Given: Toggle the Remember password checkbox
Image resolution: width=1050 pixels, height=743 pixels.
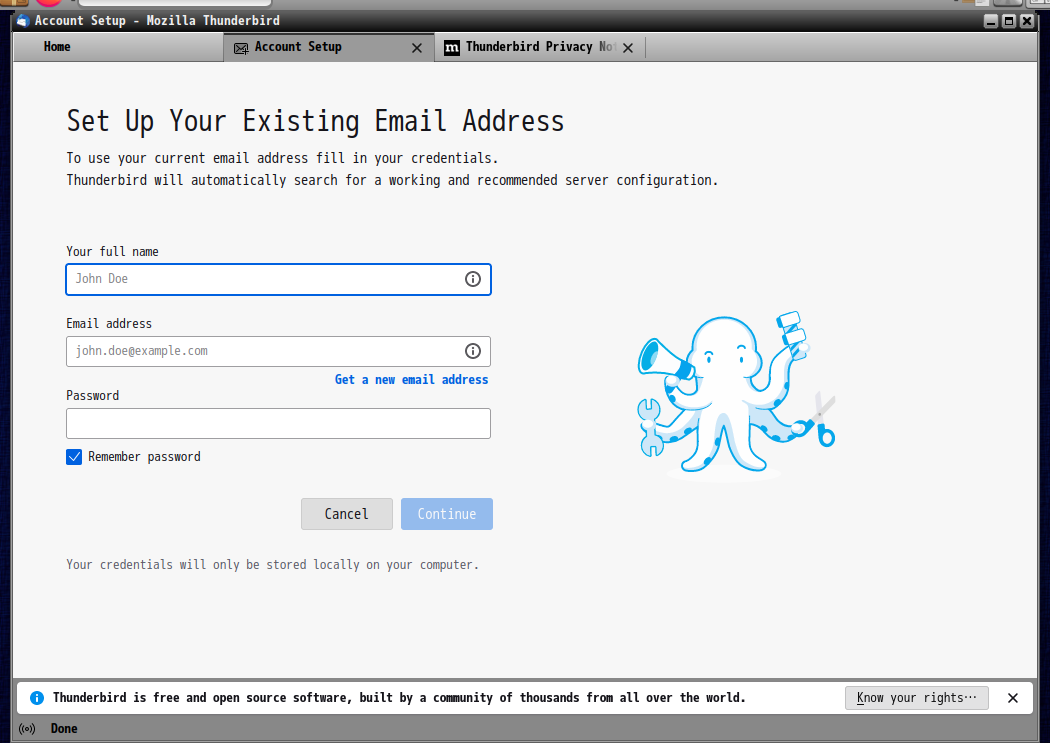Looking at the screenshot, I should (x=74, y=457).
